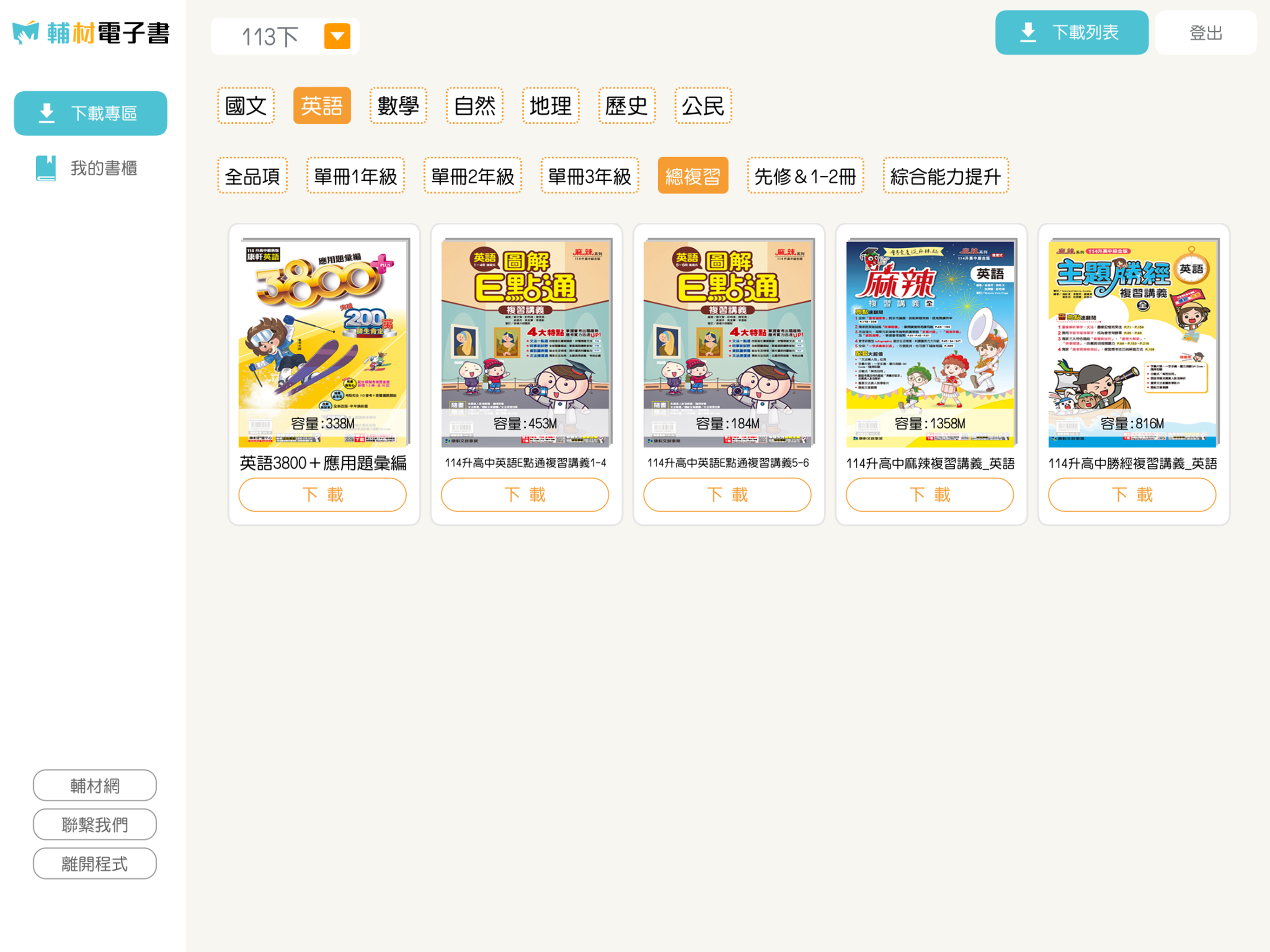Click the title 114升高中英語E點通複習講義5-6
The image size is (1270, 952).
(728, 463)
